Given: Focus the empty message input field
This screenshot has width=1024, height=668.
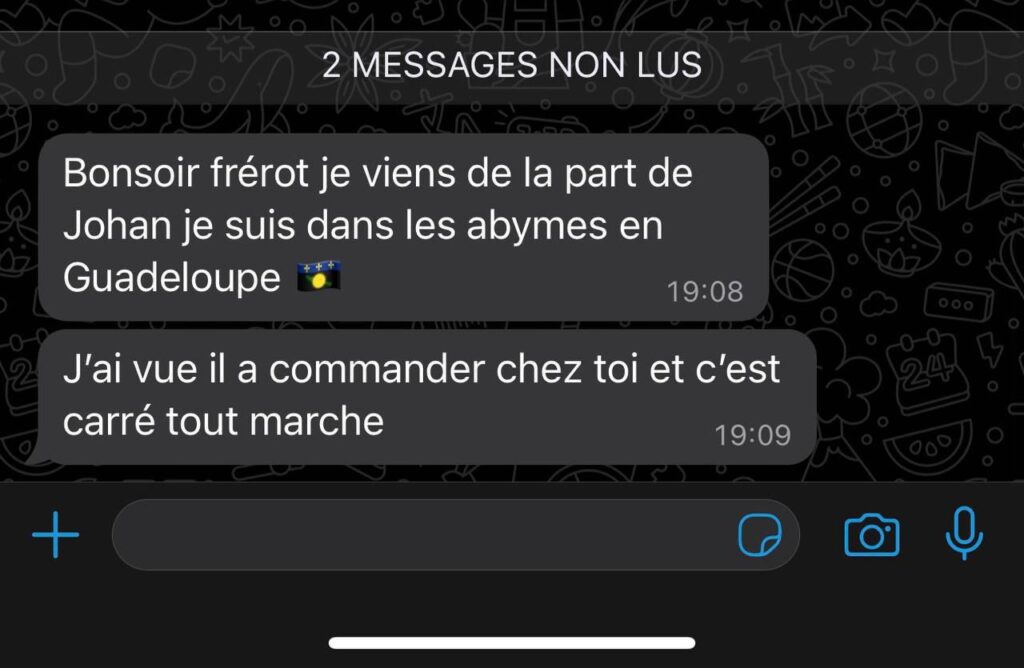Looking at the screenshot, I should [x=456, y=535].
